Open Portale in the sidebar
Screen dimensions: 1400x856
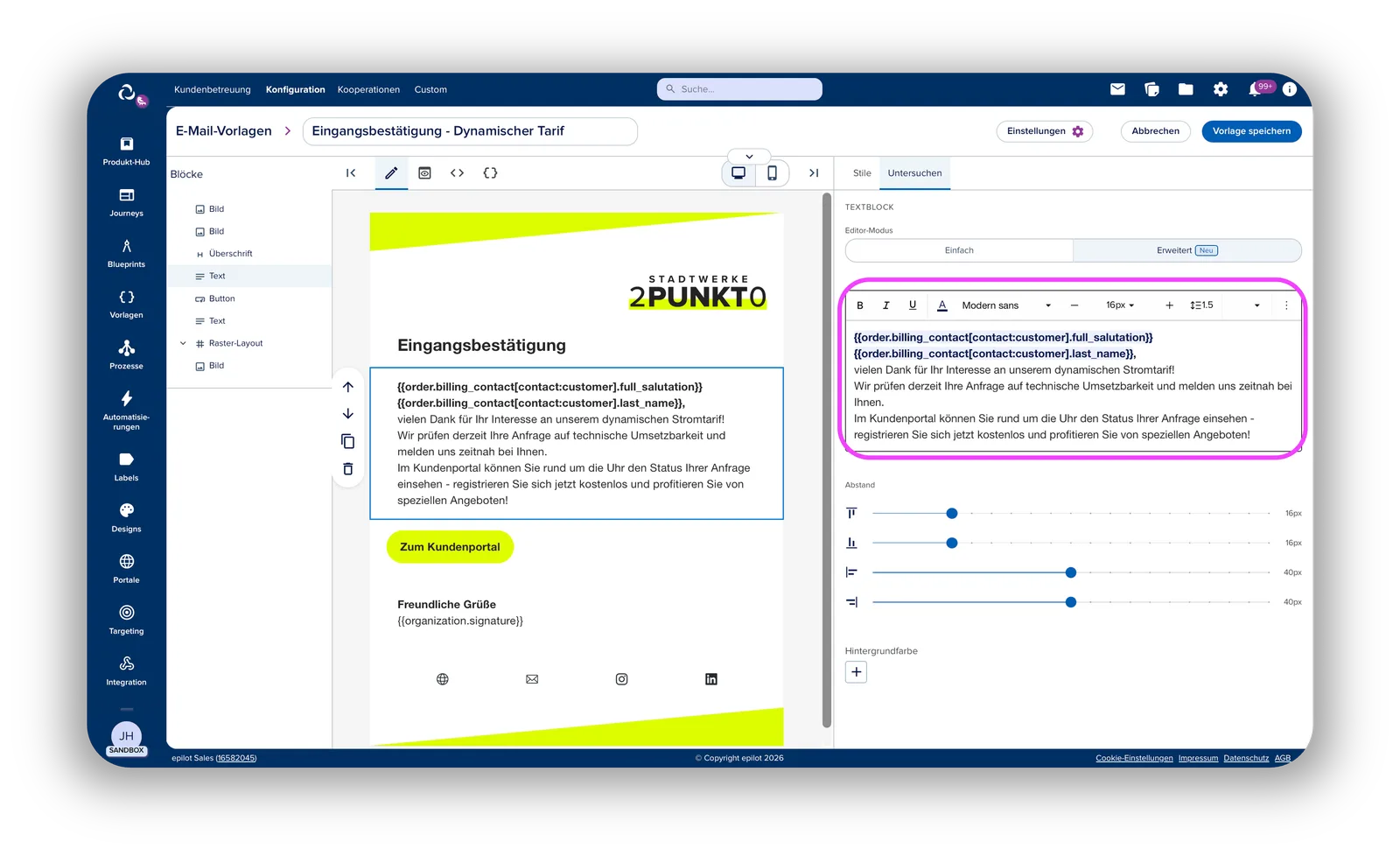[x=126, y=568]
